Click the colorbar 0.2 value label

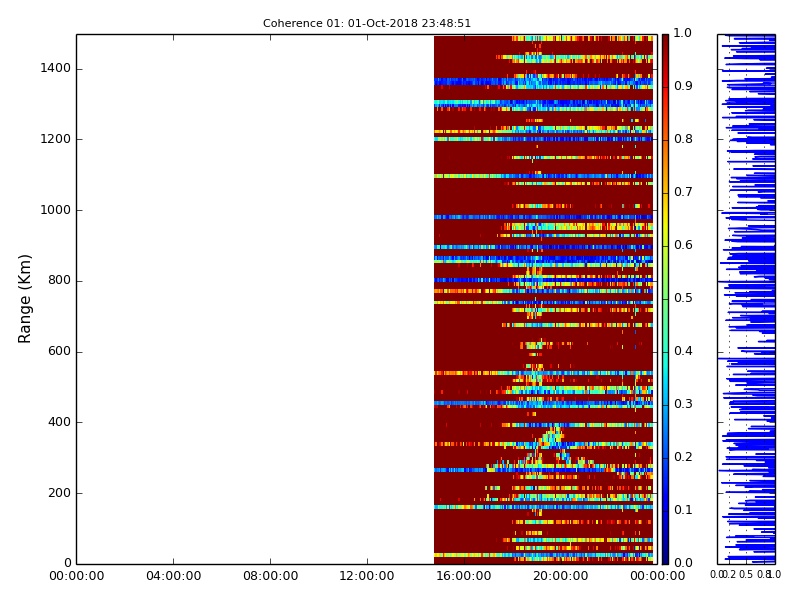coord(683,457)
